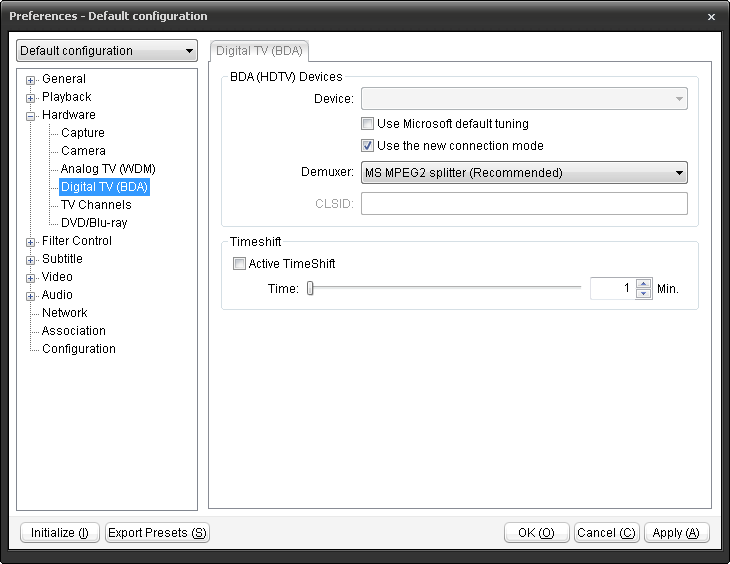Screen dimensions: 730x564
Task: Click the CLSID input field
Action: point(524,204)
